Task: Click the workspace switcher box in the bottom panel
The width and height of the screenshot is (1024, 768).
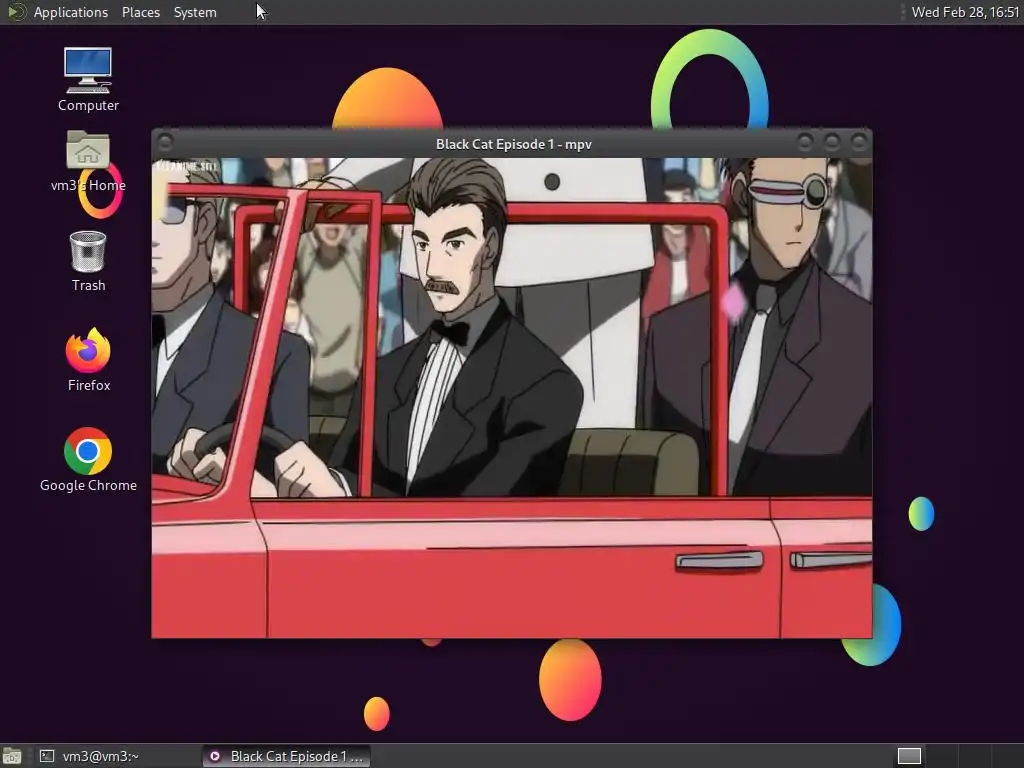Action: point(909,756)
